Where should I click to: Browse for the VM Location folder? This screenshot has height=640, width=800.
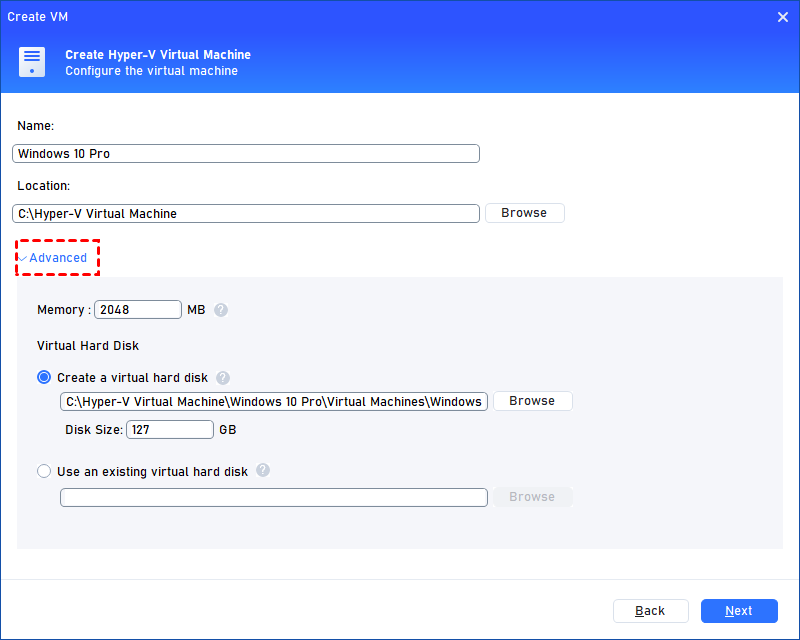click(x=524, y=213)
